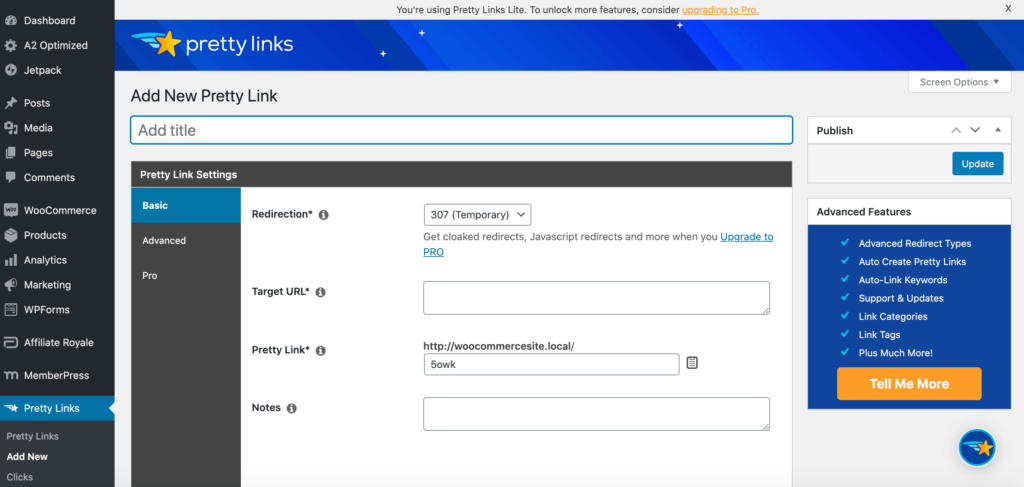
Task: Click the Pages stack icon
Action: [10, 153]
